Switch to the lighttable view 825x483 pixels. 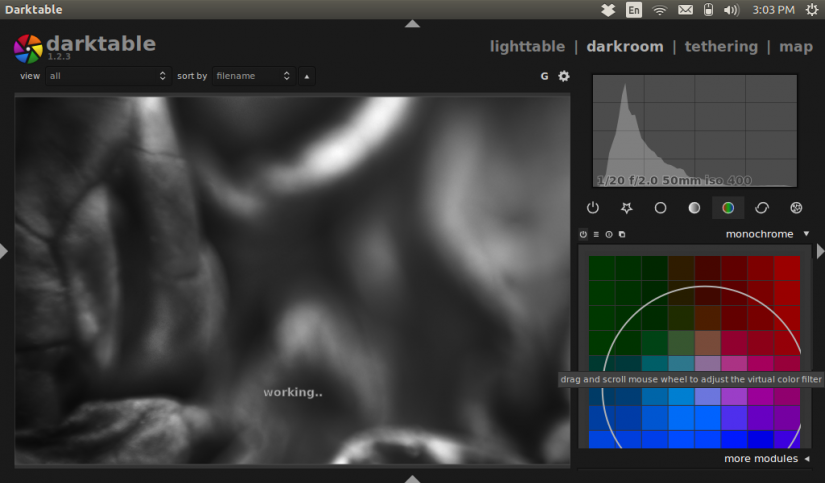[527, 47]
